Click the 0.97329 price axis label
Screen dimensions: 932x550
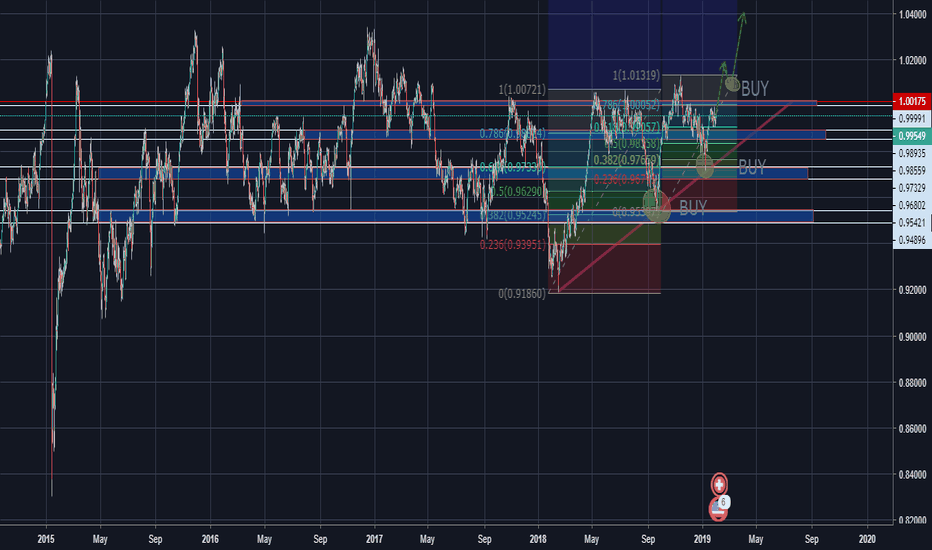[912, 188]
